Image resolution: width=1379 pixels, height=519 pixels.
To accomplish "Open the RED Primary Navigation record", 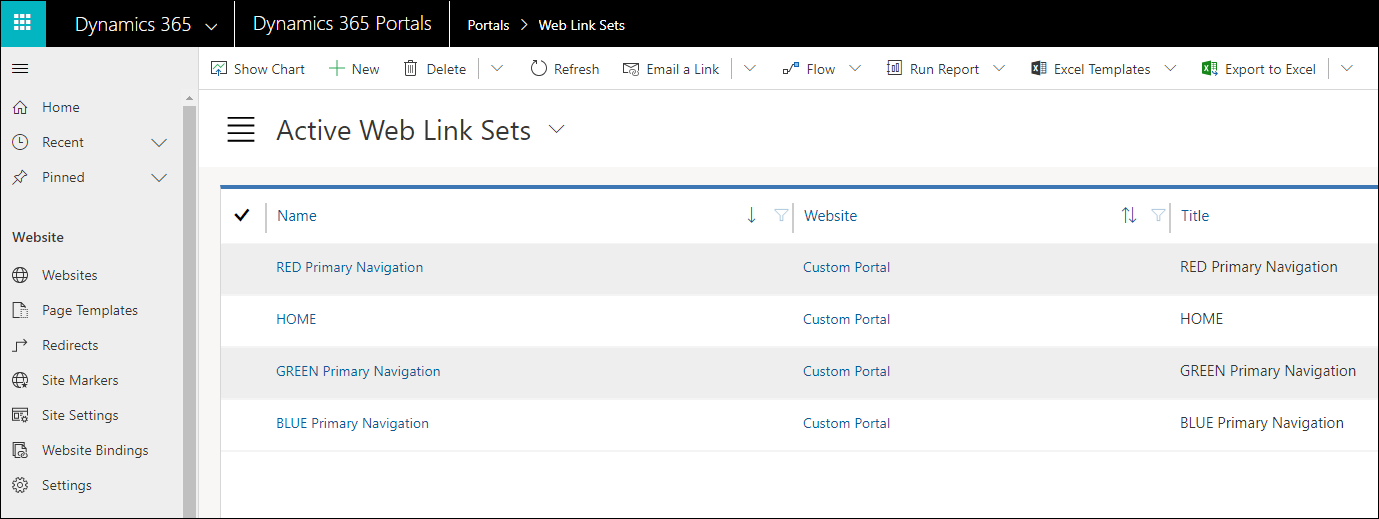I will coord(349,267).
